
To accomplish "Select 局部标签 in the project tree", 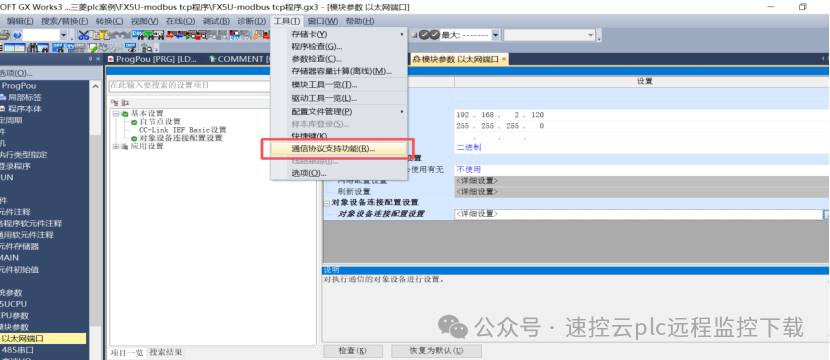I will pos(24,97).
